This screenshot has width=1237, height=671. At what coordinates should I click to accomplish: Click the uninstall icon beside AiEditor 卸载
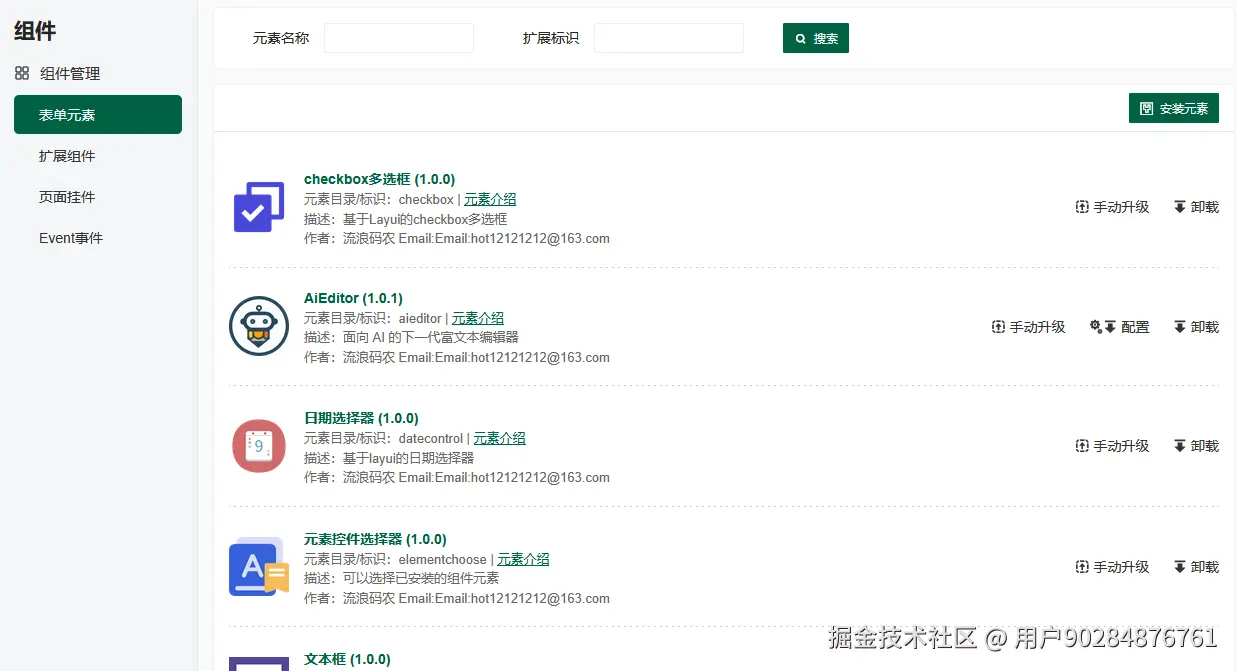1180,326
